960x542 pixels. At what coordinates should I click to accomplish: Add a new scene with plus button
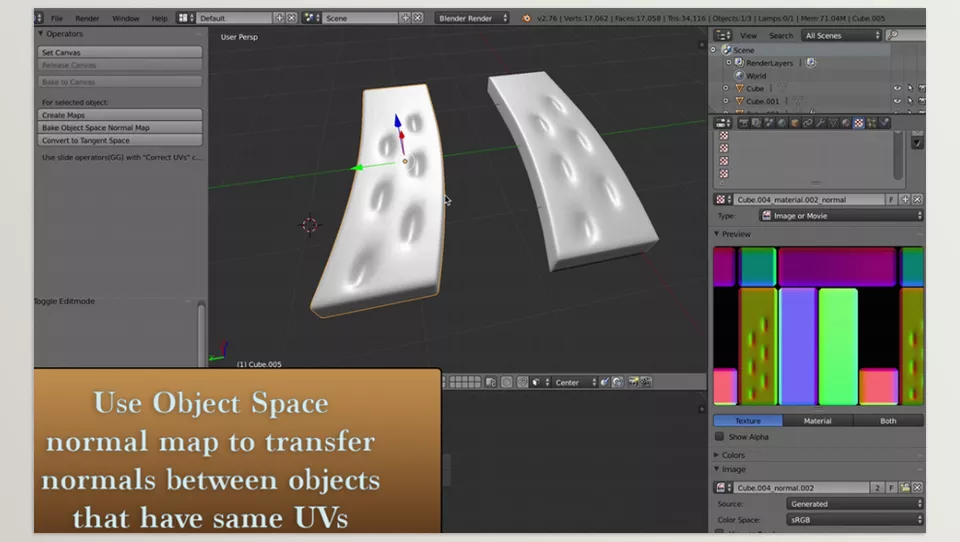pos(405,18)
